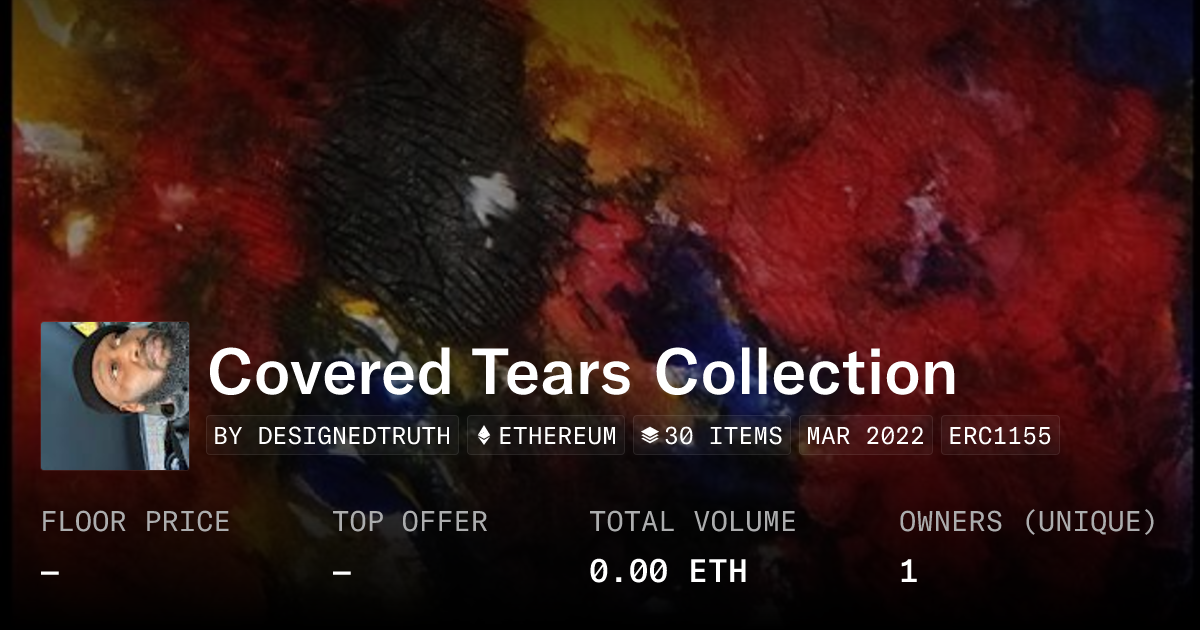
Task: Click the 30 ITEMS badge
Action: click(x=712, y=436)
